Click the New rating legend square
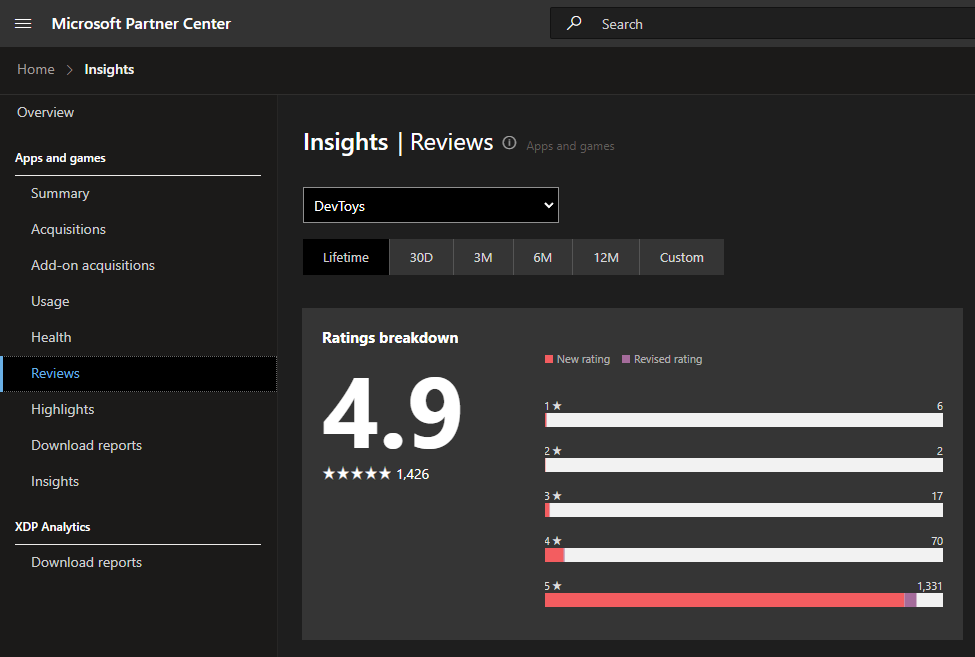 pos(549,359)
